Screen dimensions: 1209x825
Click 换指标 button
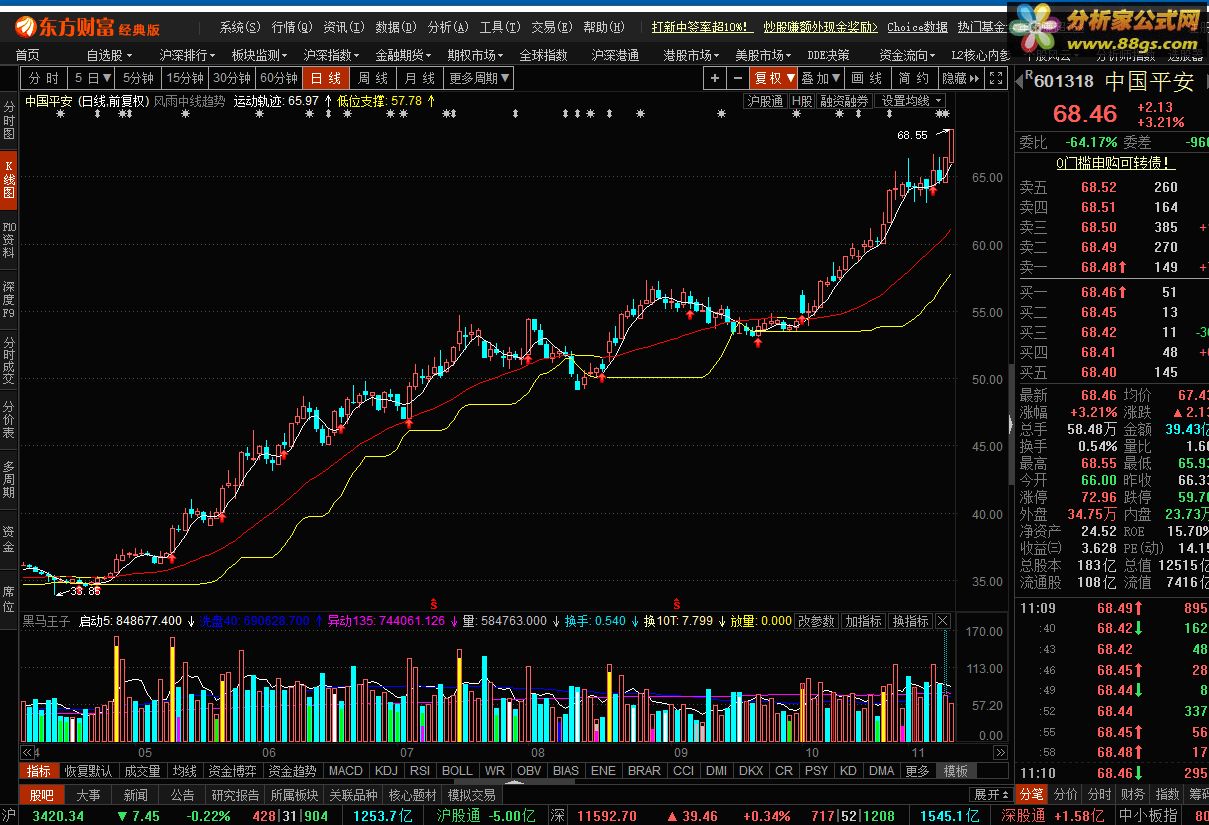pyautogui.click(x=910, y=621)
